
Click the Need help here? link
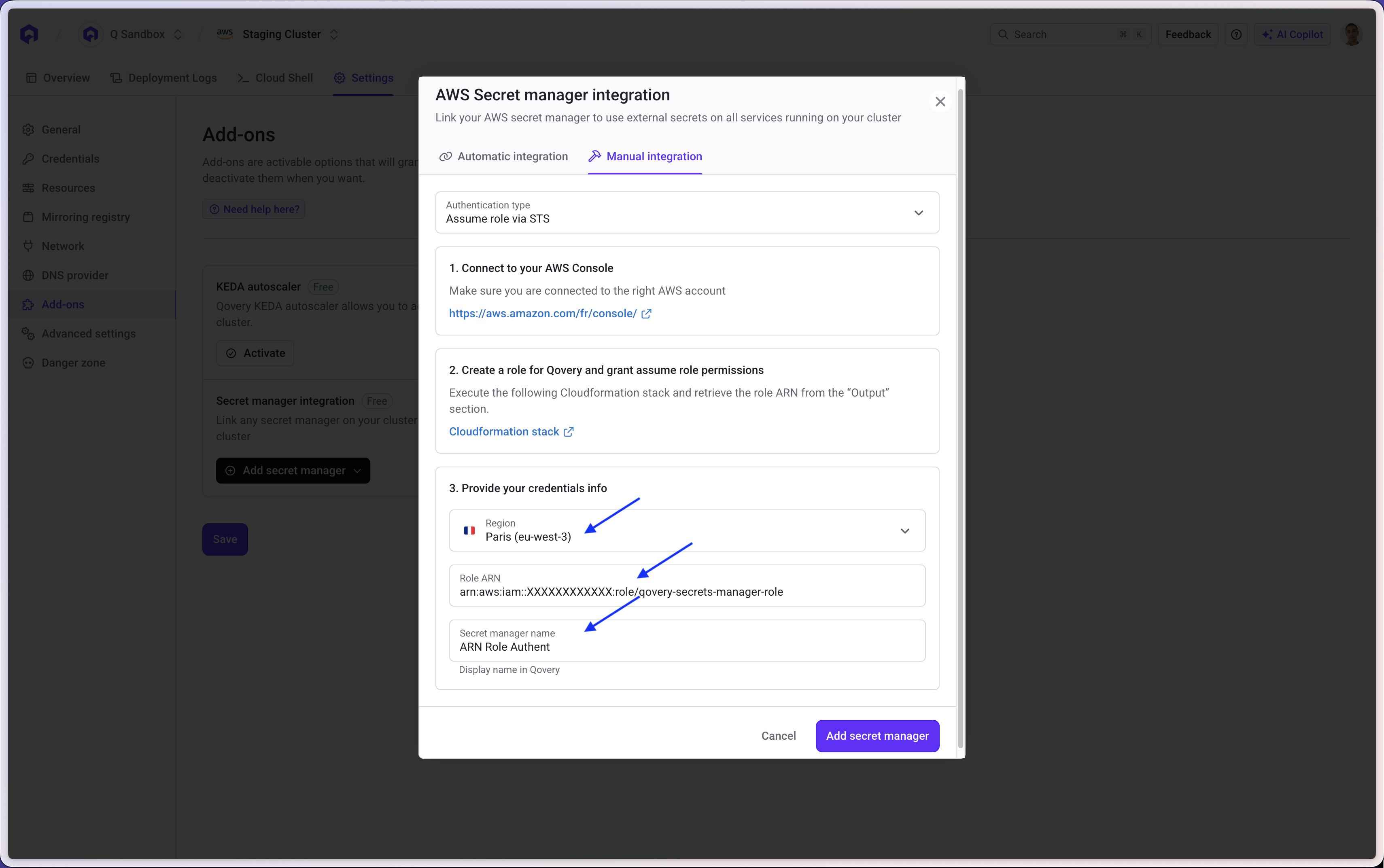(254, 210)
